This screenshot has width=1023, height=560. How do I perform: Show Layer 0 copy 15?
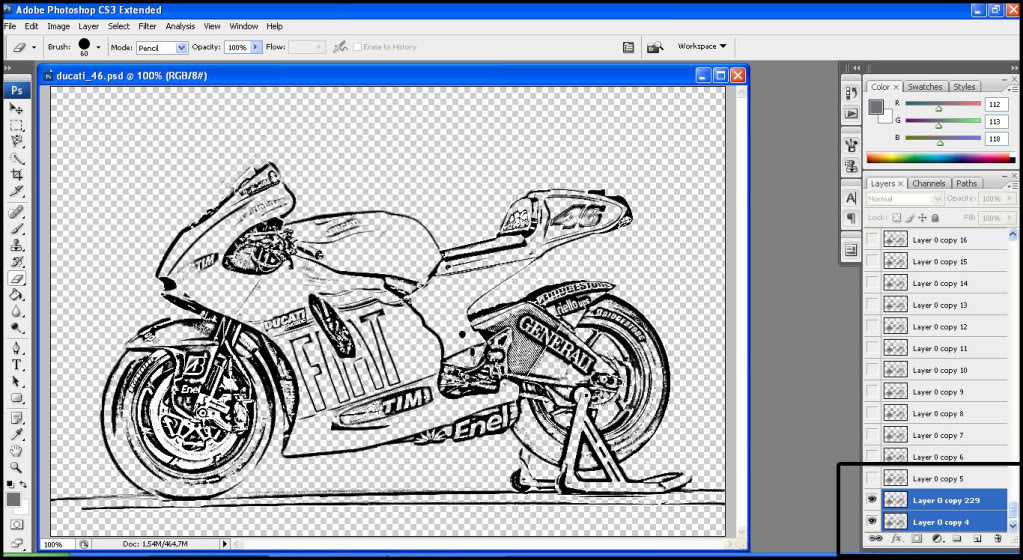(872, 261)
